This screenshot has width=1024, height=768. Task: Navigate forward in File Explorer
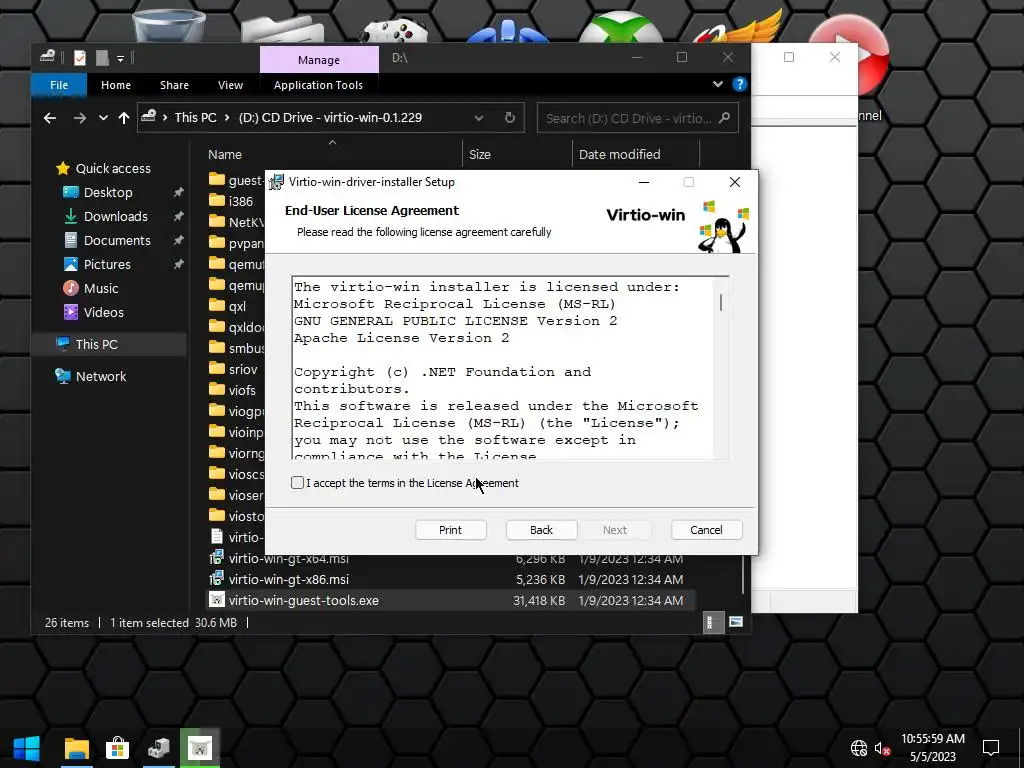click(x=80, y=118)
